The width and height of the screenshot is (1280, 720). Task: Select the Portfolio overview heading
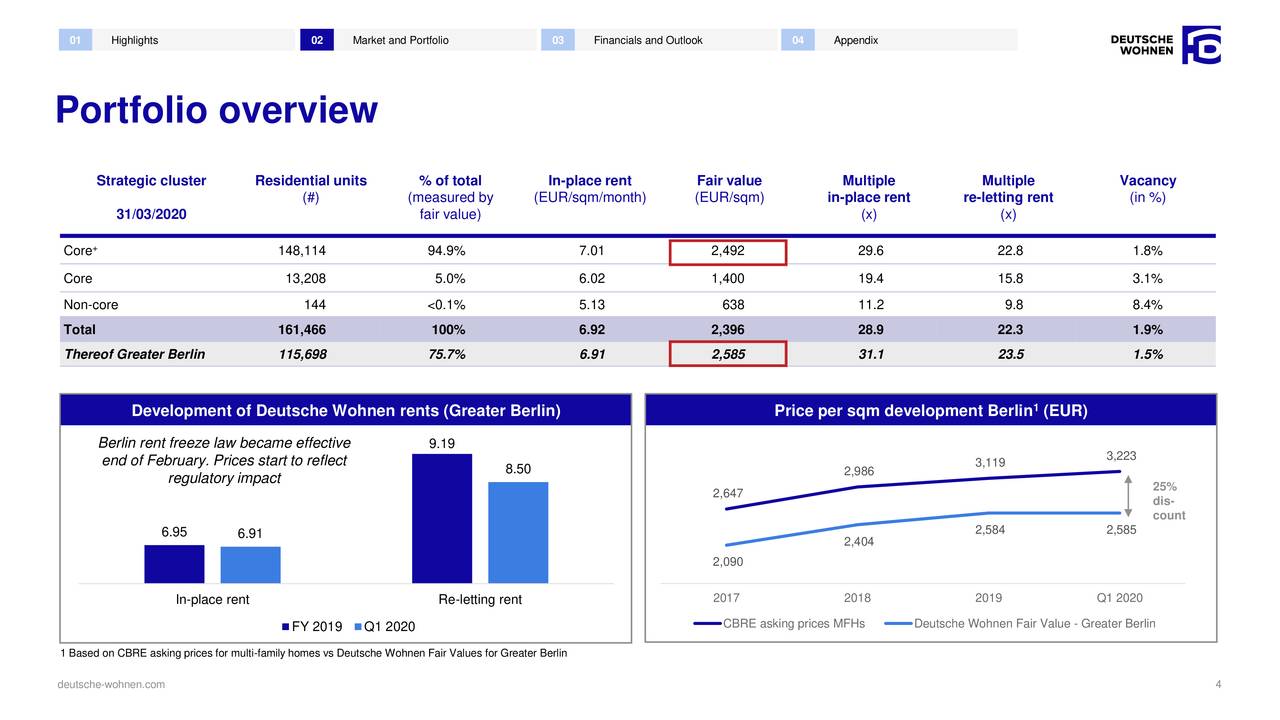tap(216, 110)
